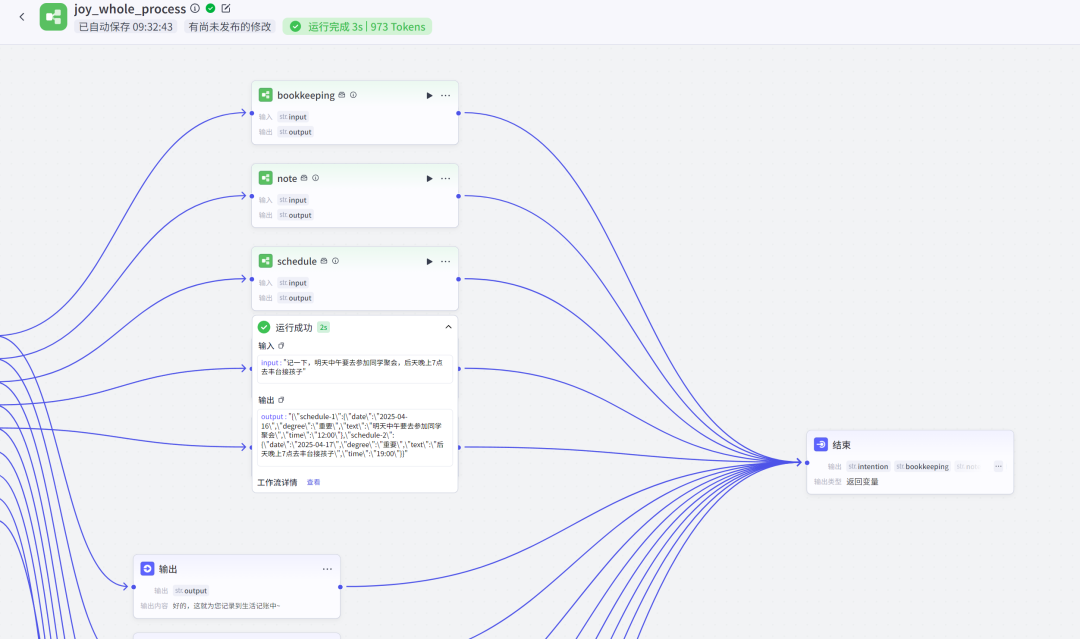Run the note node with play button

(429, 178)
